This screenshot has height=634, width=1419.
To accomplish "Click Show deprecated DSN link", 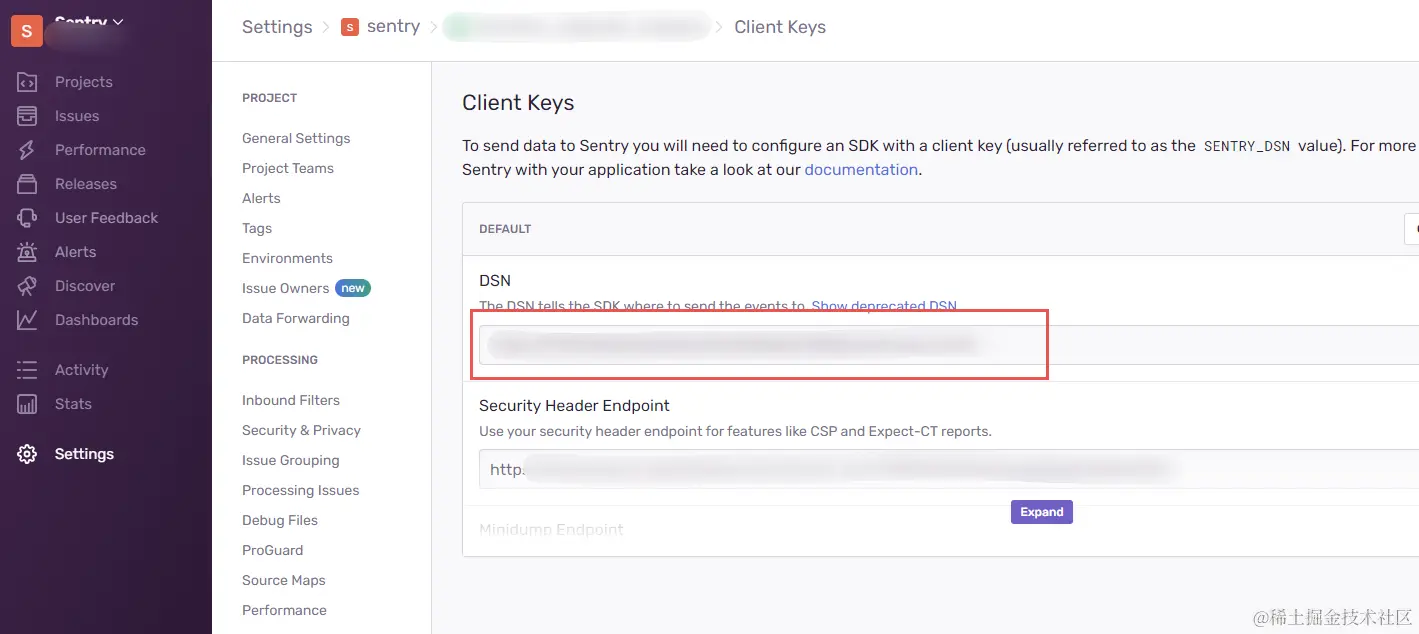I will coord(884,306).
